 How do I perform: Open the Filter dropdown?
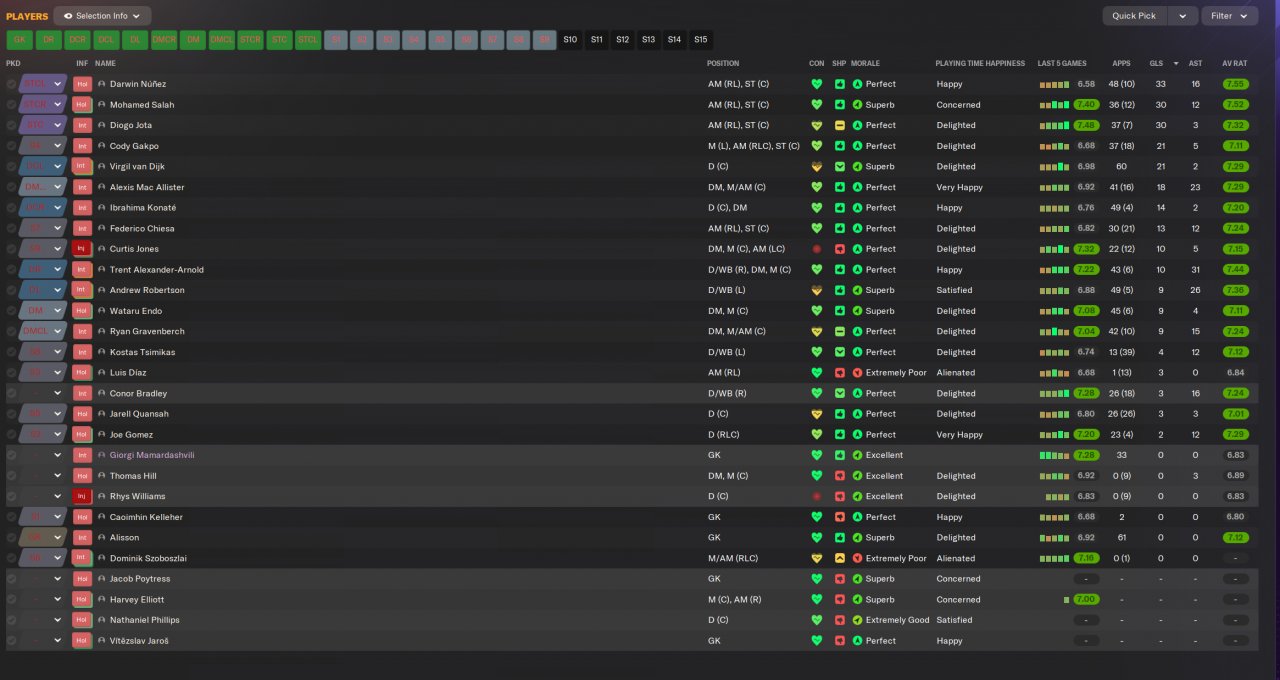coord(1230,16)
